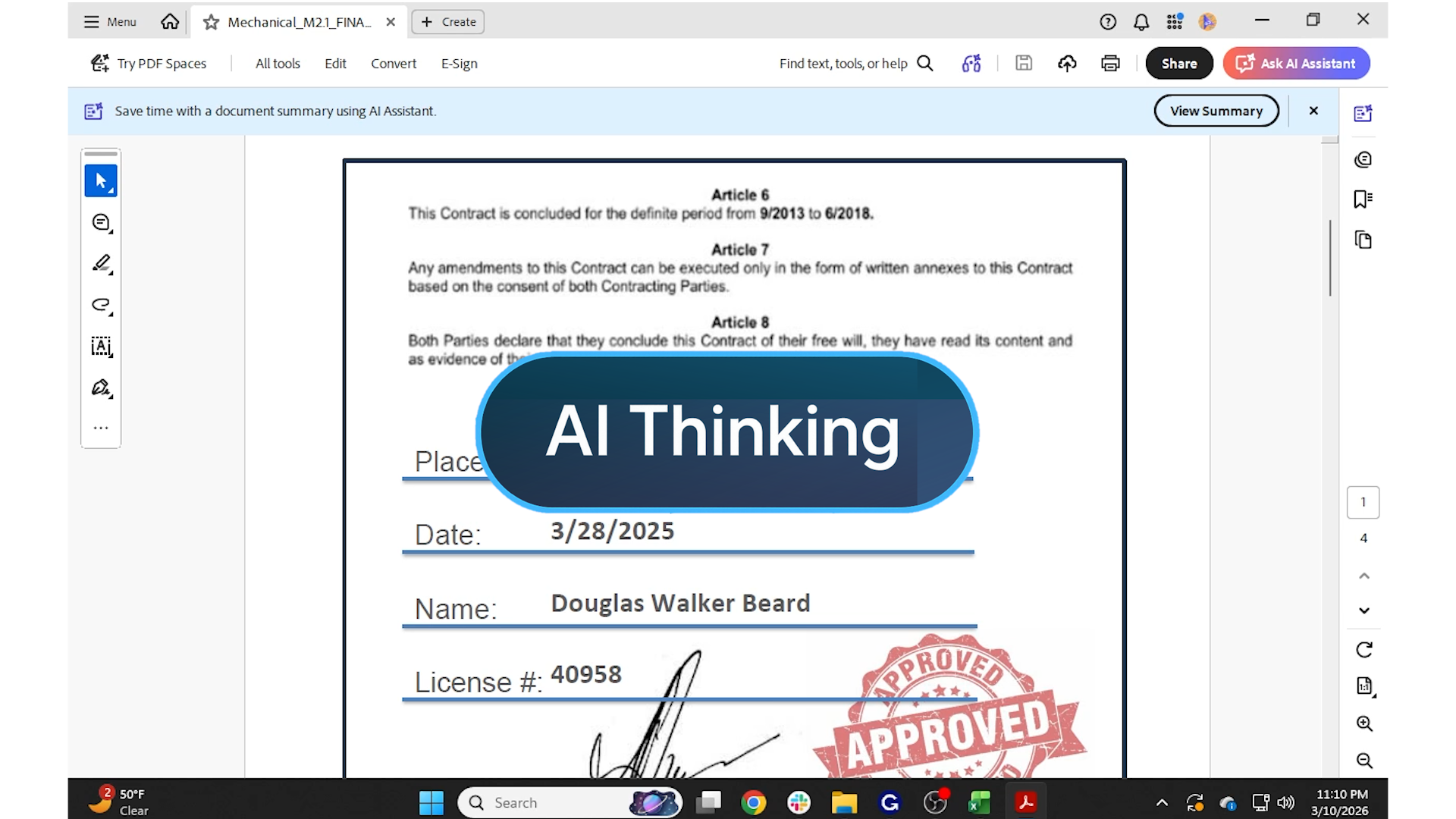
Task: Dismiss the AI Assistant summary banner
Action: click(x=1313, y=111)
